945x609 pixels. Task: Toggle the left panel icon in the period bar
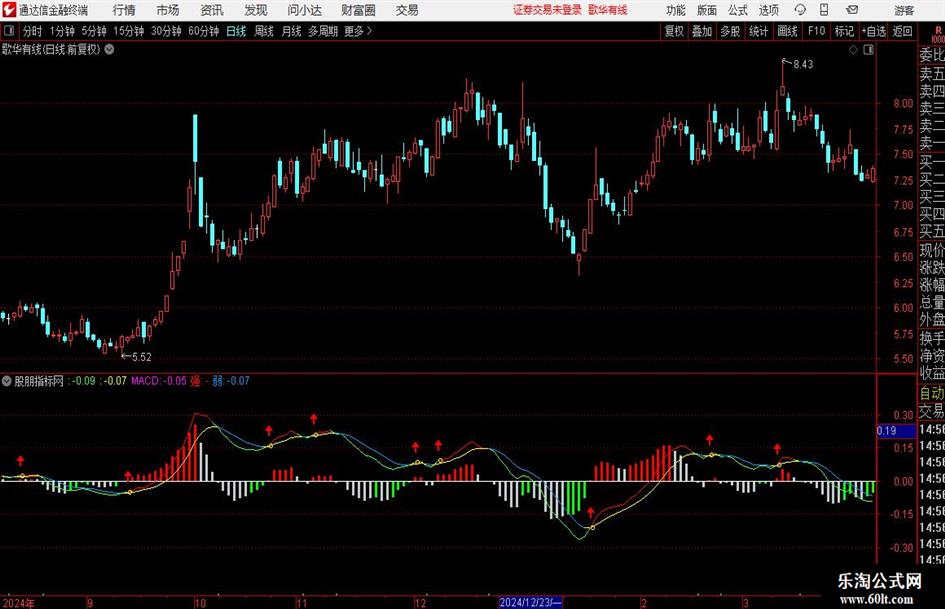(8, 31)
